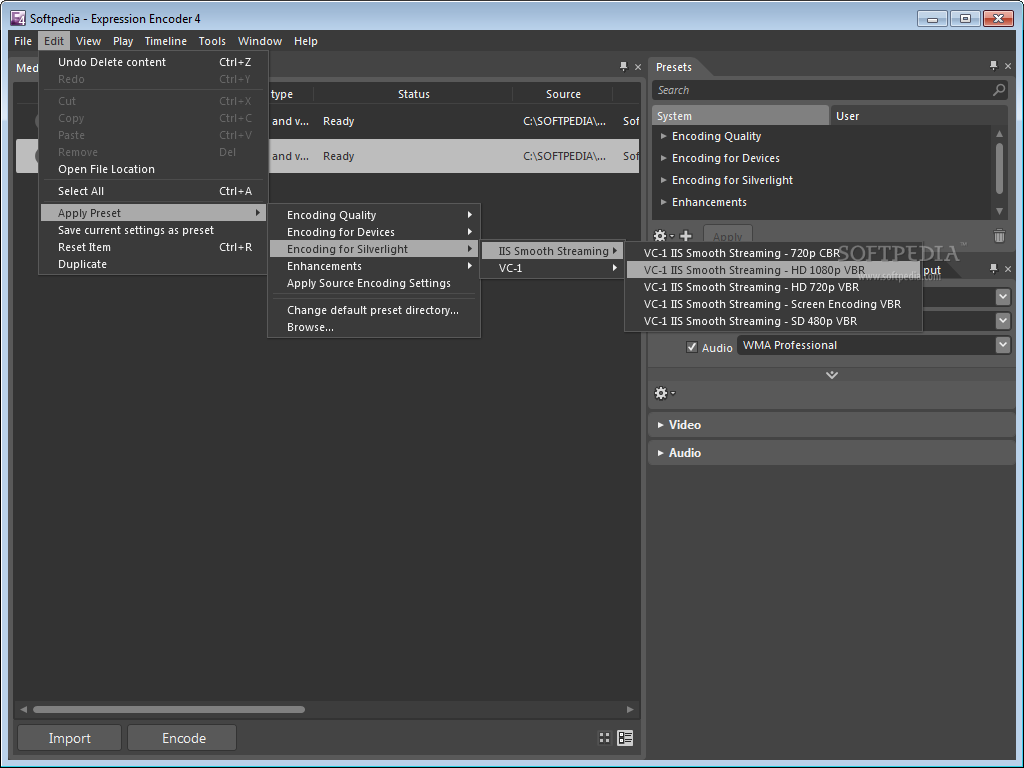Screen dimensions: 1024x768
Task: Open Encoding for Devices submenu
Action: pyautogui.click(x=374, y=232)
